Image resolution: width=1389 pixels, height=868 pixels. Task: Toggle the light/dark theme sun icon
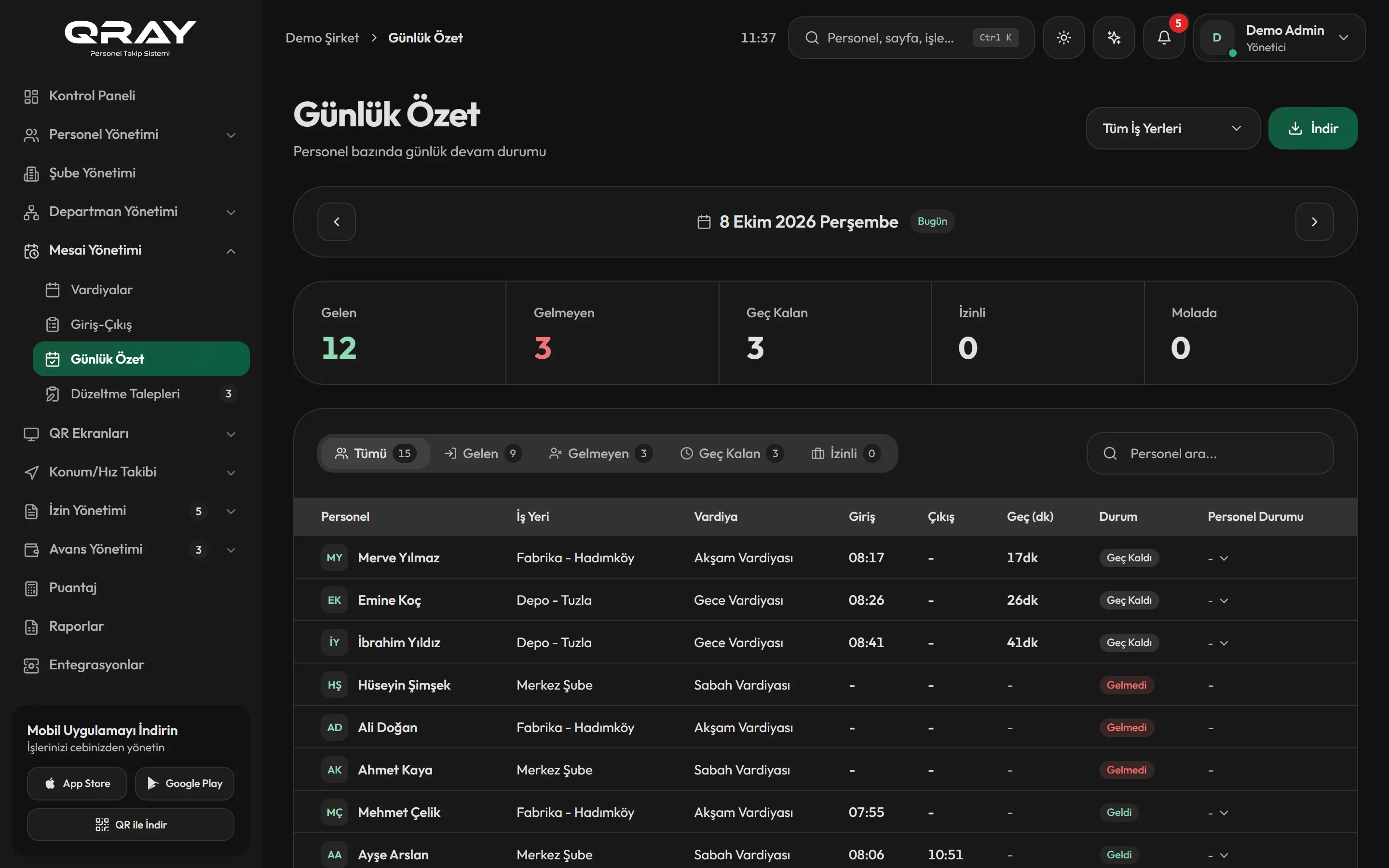coord(1063,38)
